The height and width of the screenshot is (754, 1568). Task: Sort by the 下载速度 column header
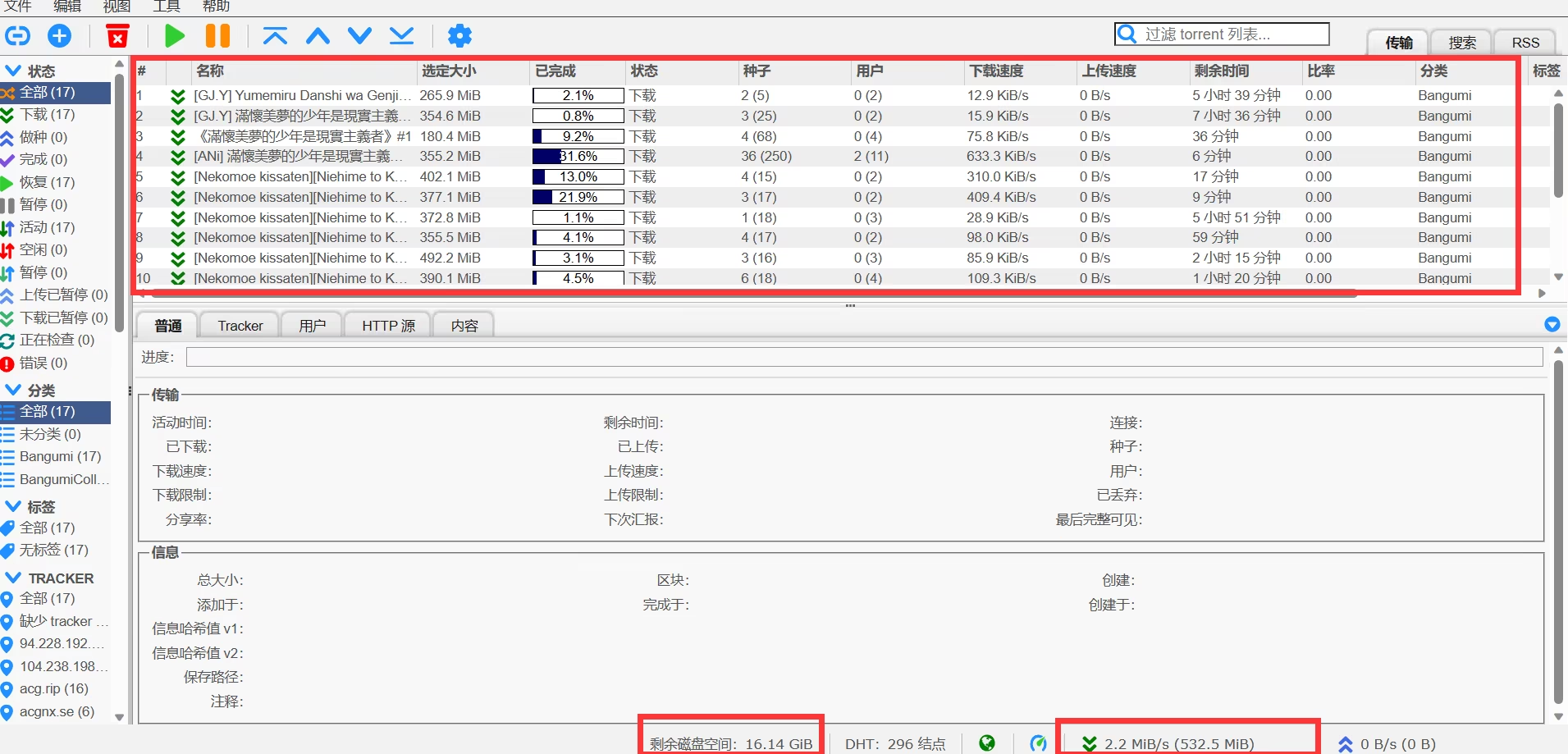pos(996,71)
